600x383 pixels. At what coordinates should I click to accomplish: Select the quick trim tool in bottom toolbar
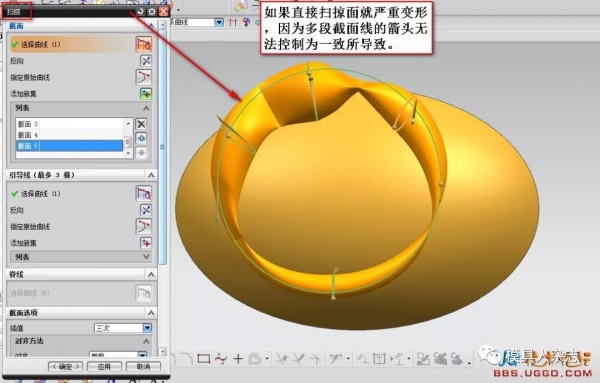click(x=282, y=359)
